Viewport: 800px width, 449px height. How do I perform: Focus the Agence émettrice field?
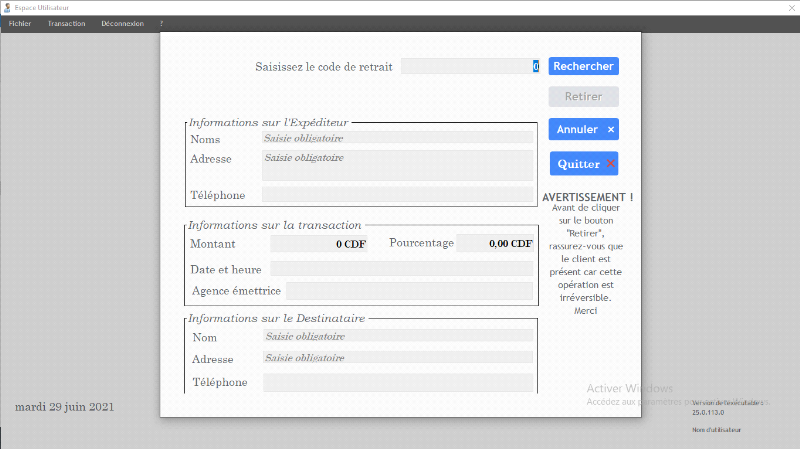[x=409, y=291]
